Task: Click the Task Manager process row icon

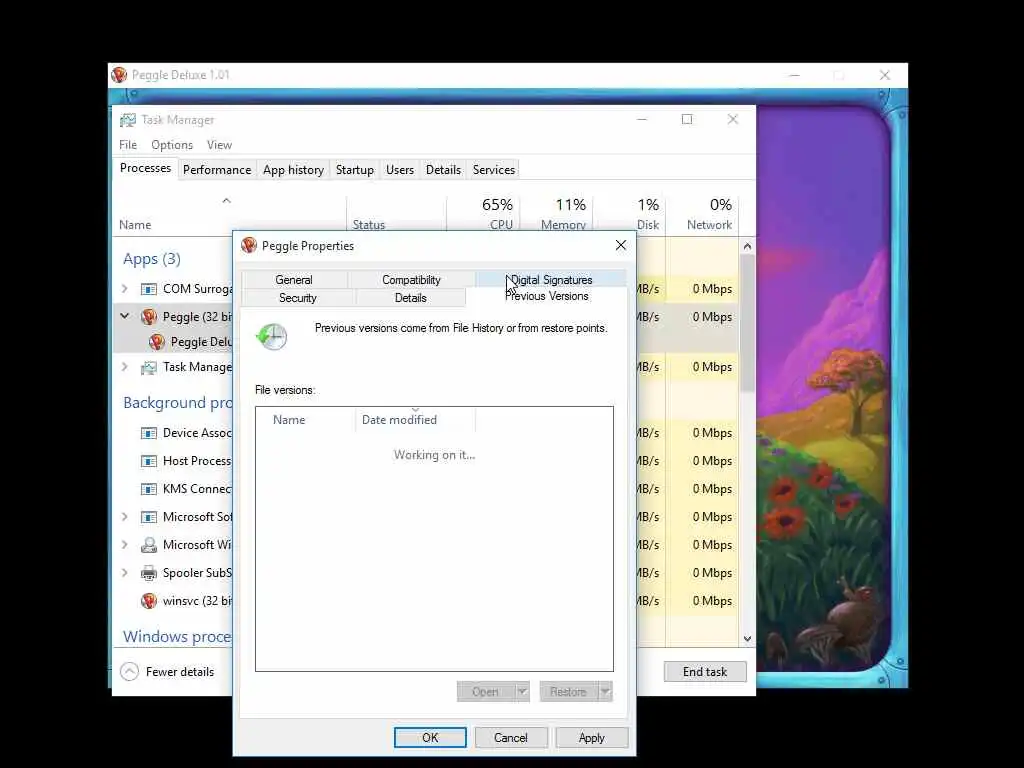Action: pos(149,367)
